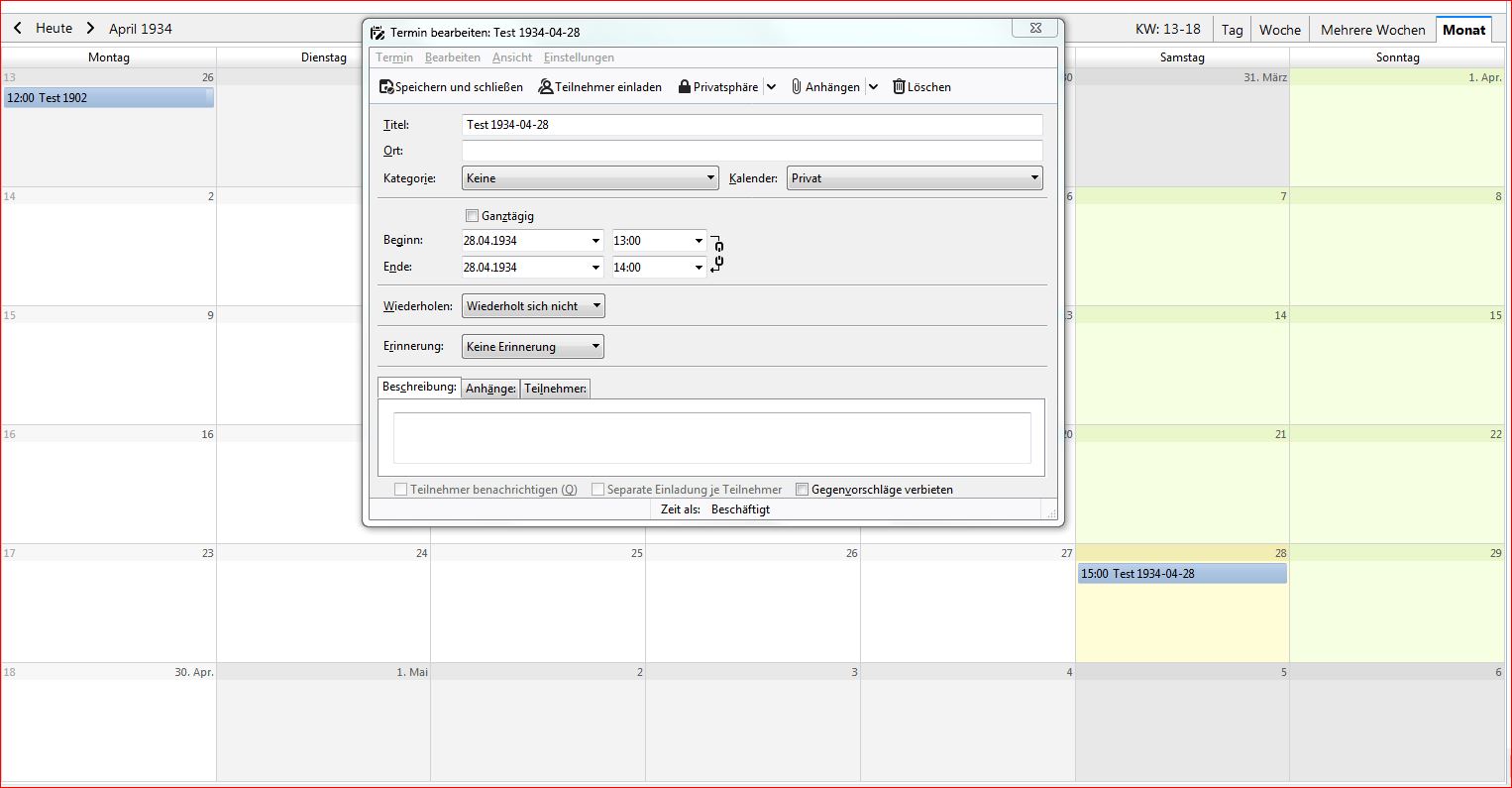Go to previous month with left arrow

pyautogui.click(x=18, y=29)
